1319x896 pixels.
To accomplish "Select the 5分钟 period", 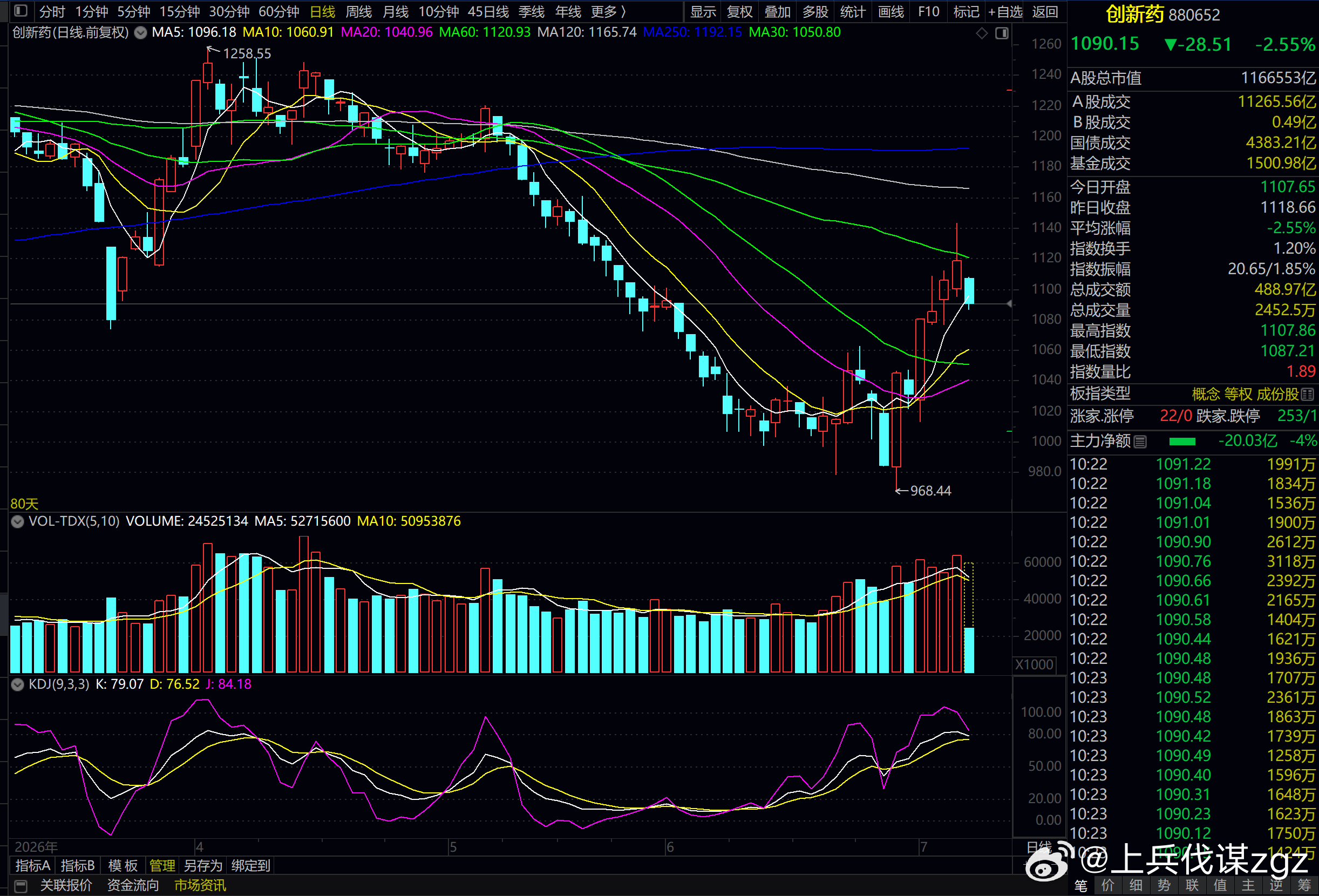I will point(133,11).
